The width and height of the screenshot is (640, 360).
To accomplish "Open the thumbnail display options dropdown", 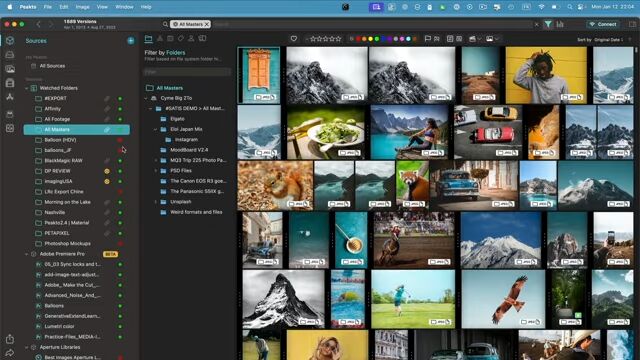I will (x=492, y=39).
